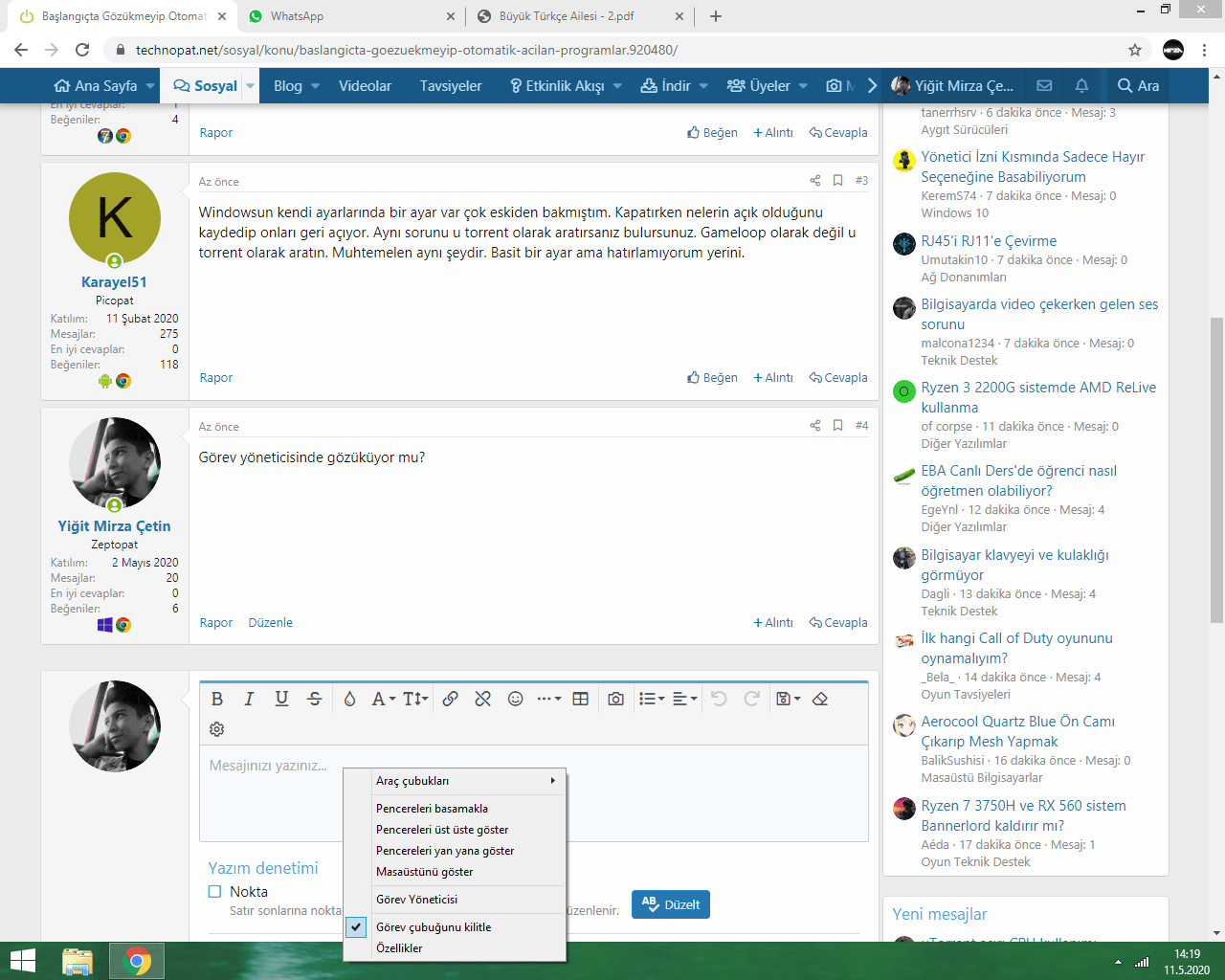Apply italic formatting in editor

pos(249,699)
